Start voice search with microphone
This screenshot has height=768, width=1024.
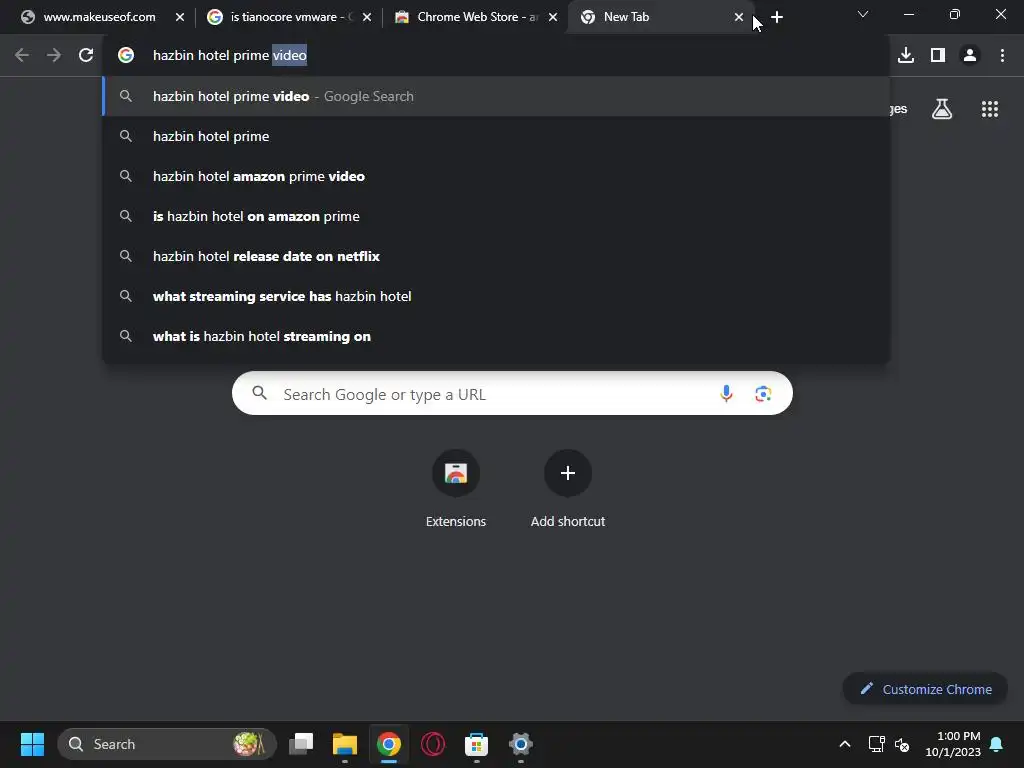[x=726, y=394]
